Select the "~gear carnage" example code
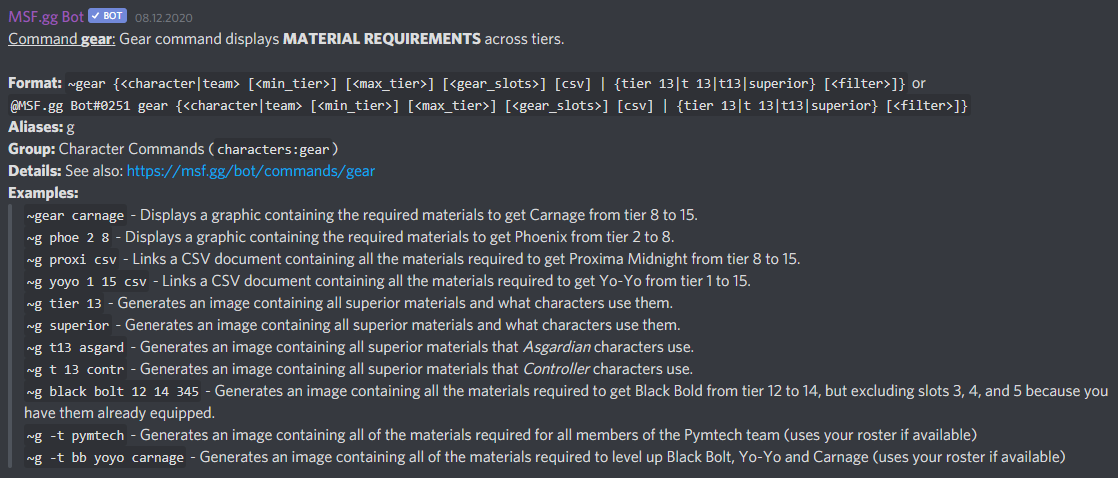Screen dimensions: 1118x478 click(76, 216)
